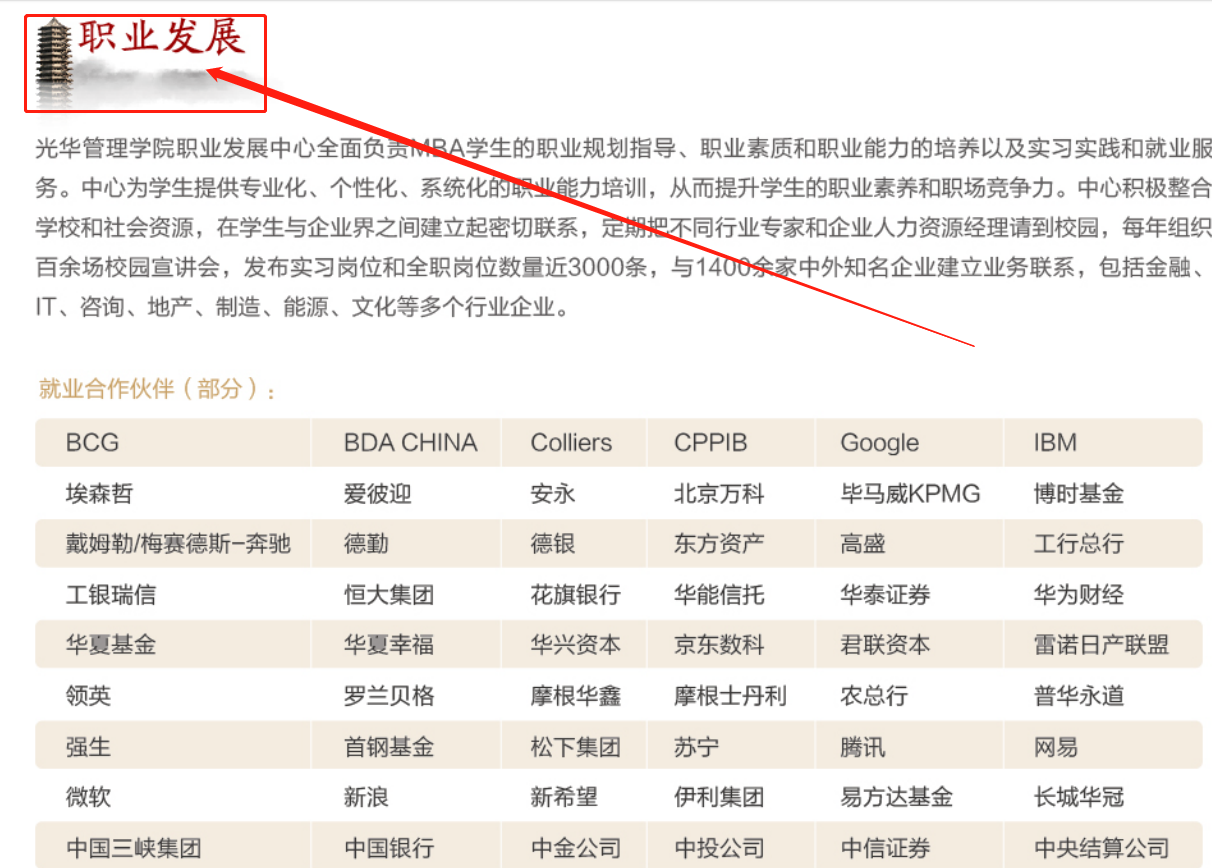Image resolution: width=1212 pixels, height=868 pixels.
Task: Click the 摩根华鑫 entry
Action: (576, 696)
